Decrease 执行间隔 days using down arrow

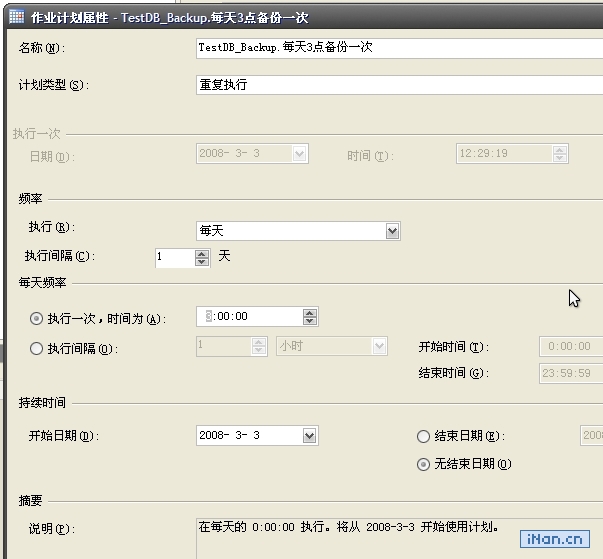(x=202, y=262)
